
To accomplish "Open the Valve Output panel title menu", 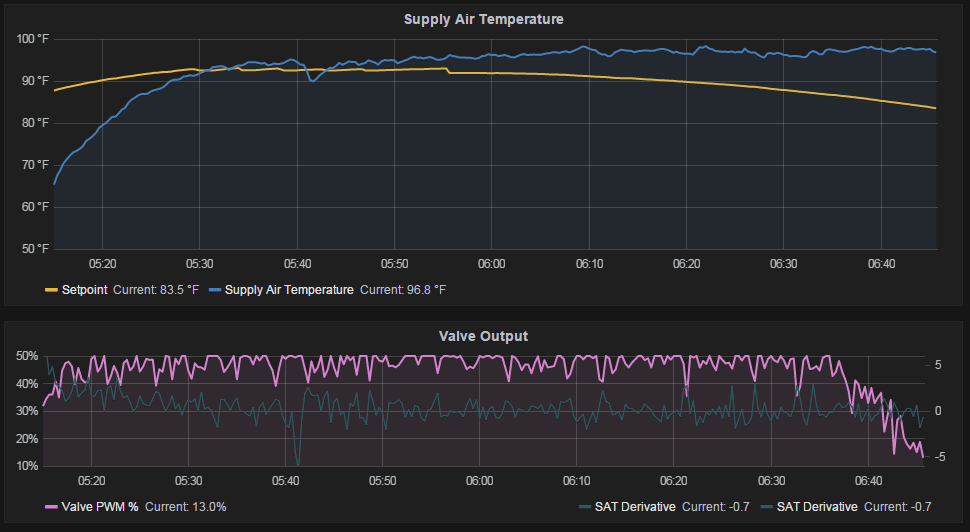I will (x=483, y=336).
